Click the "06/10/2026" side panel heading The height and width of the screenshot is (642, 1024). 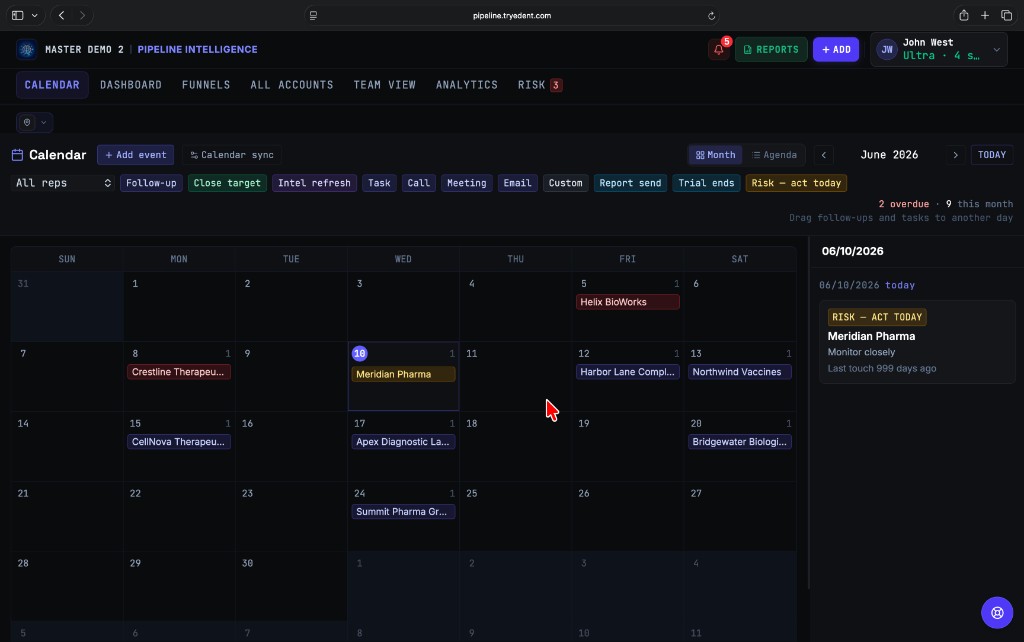coord(852,251)
